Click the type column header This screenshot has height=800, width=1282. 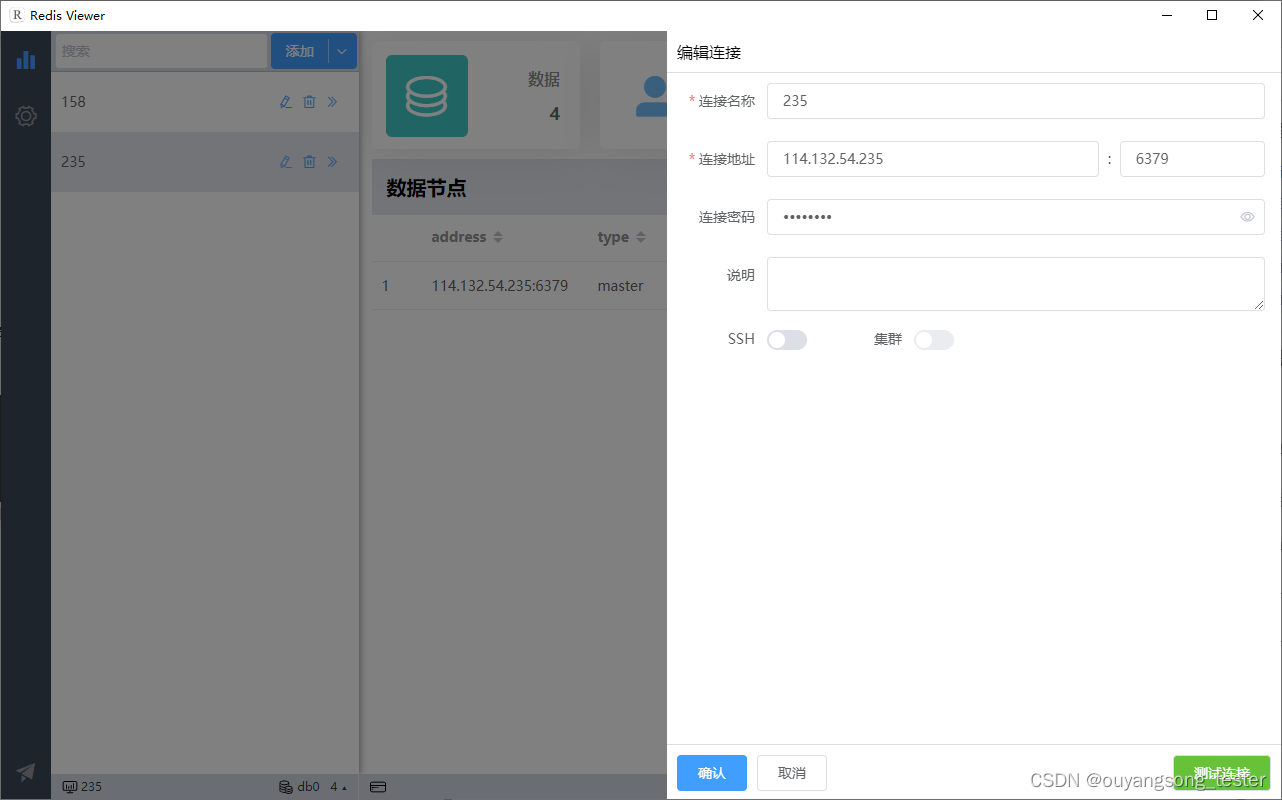pos(613,237)
